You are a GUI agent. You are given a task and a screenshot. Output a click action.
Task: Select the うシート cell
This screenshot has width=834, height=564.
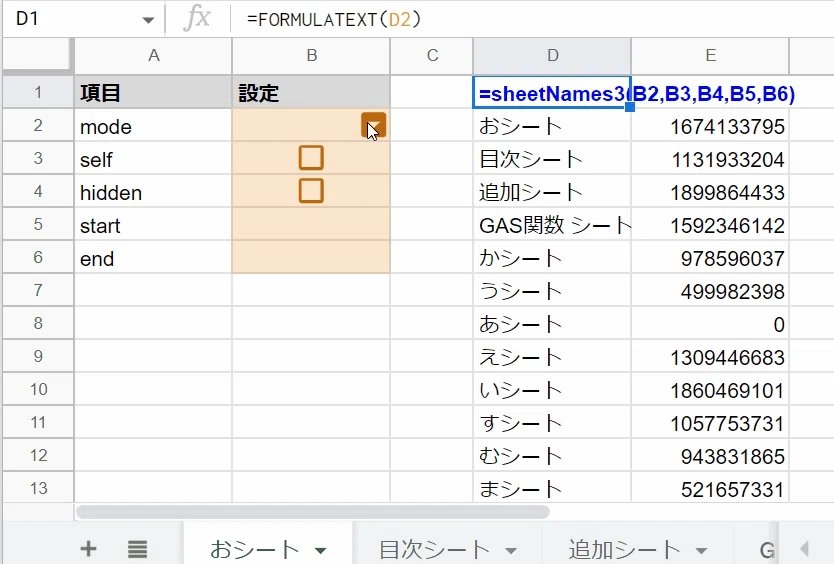(x=552, y=290)
